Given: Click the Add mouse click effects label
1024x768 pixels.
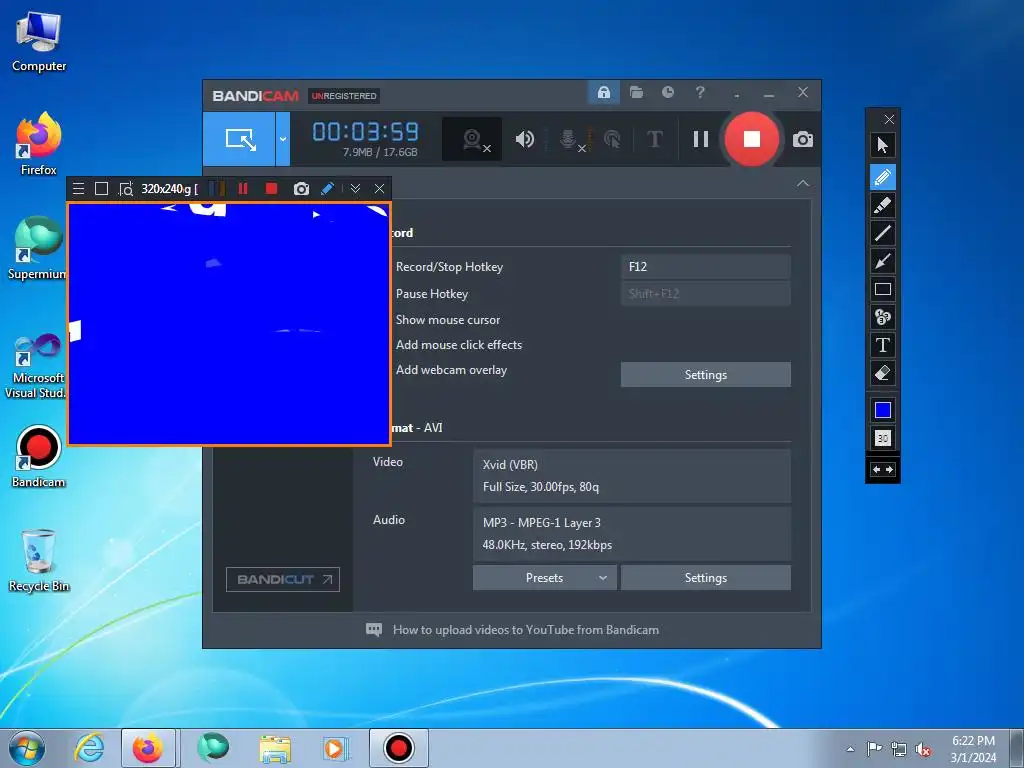Looking at the screenshot, I should click(x=459, y=345).
